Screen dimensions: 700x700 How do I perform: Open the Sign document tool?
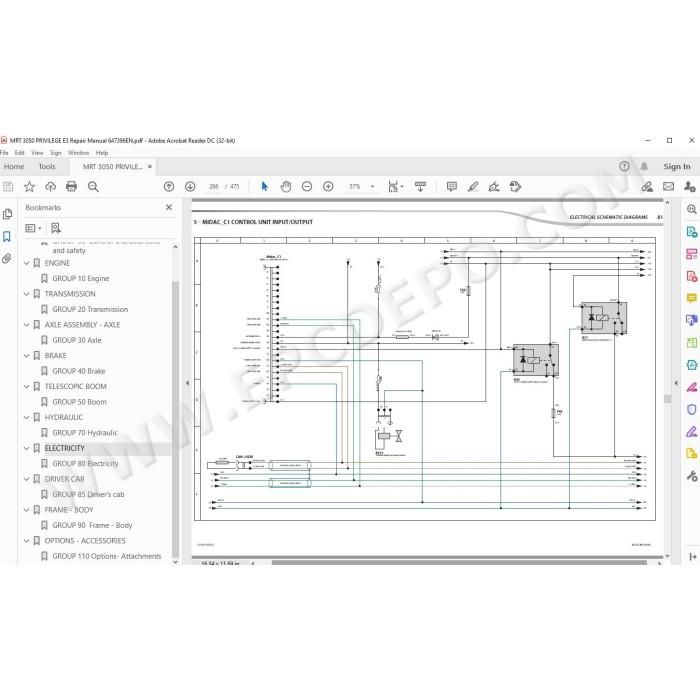click(494, 187)
